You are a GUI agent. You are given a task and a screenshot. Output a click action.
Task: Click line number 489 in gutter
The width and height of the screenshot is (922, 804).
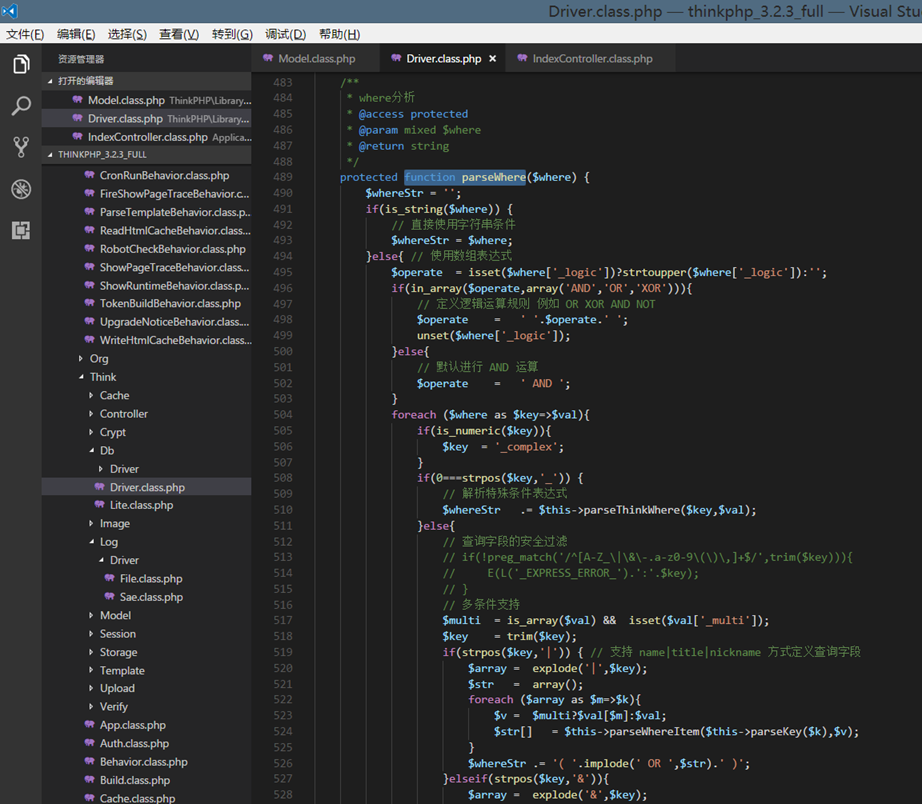point(282,177)
